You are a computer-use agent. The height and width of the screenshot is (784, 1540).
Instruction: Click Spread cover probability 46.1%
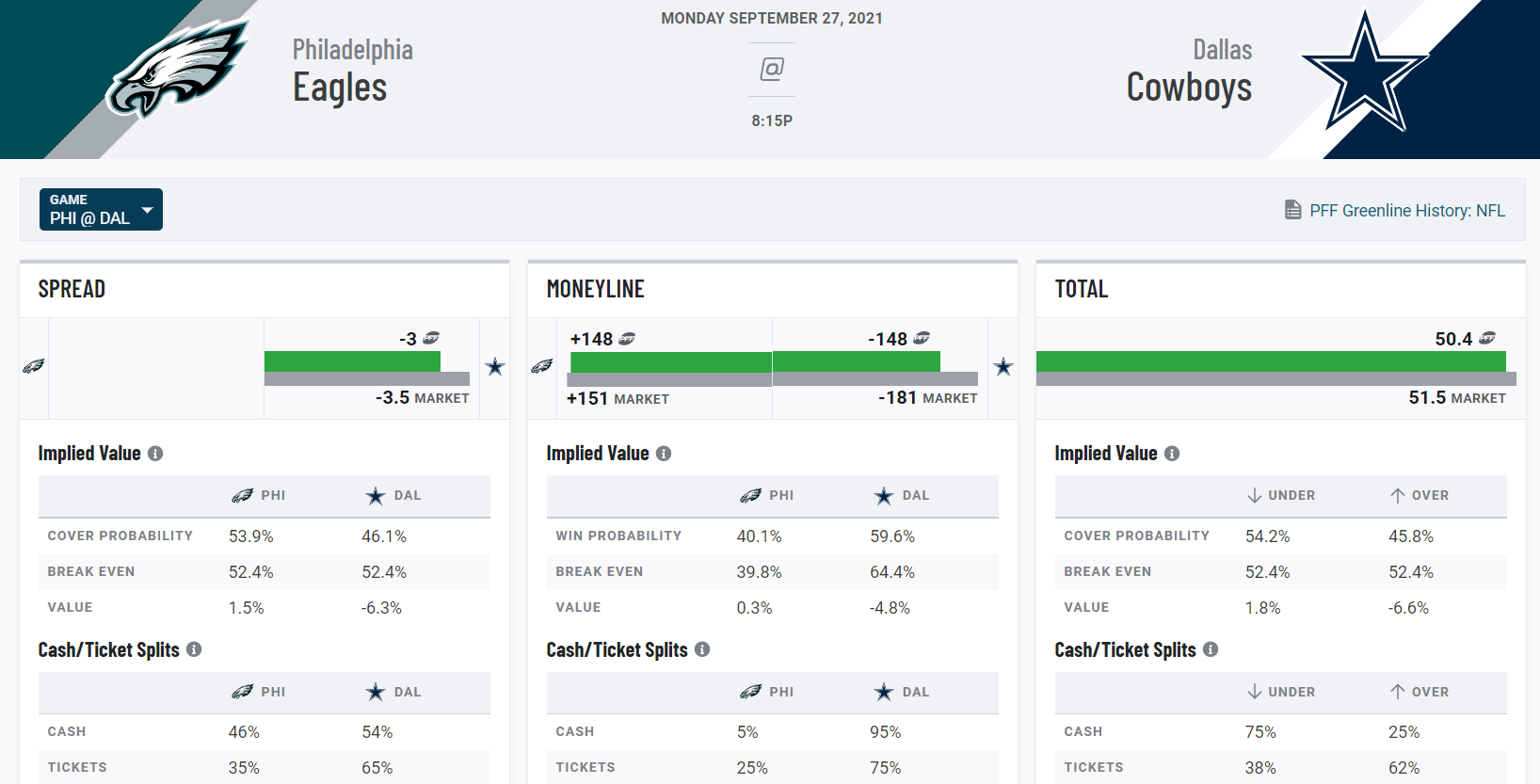pos(384,536)
